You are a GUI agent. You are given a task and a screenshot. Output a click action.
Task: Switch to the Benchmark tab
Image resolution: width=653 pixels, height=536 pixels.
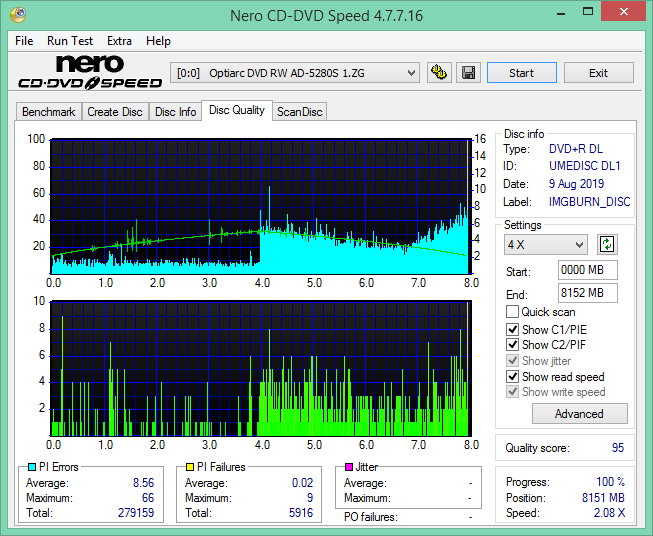[49, 112]
